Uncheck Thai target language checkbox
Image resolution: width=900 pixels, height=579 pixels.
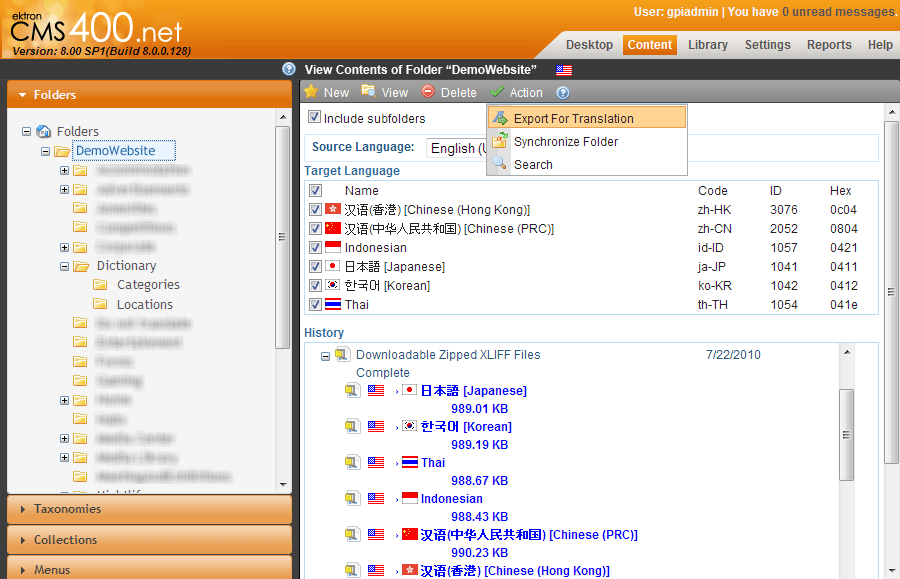[x=315, y=304]
